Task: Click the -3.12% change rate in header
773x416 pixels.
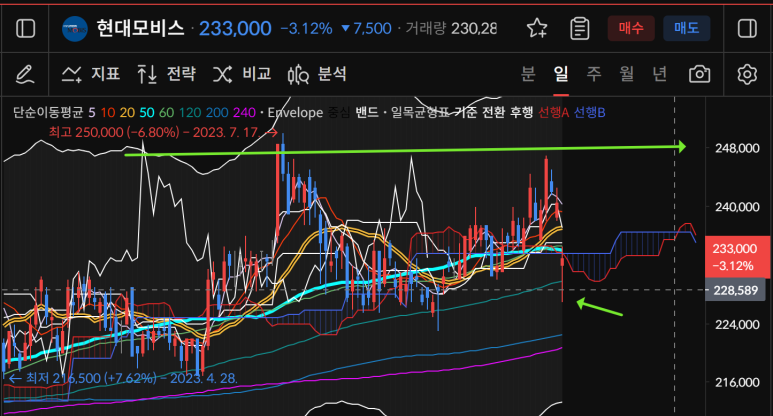Action: click(307, 29)
